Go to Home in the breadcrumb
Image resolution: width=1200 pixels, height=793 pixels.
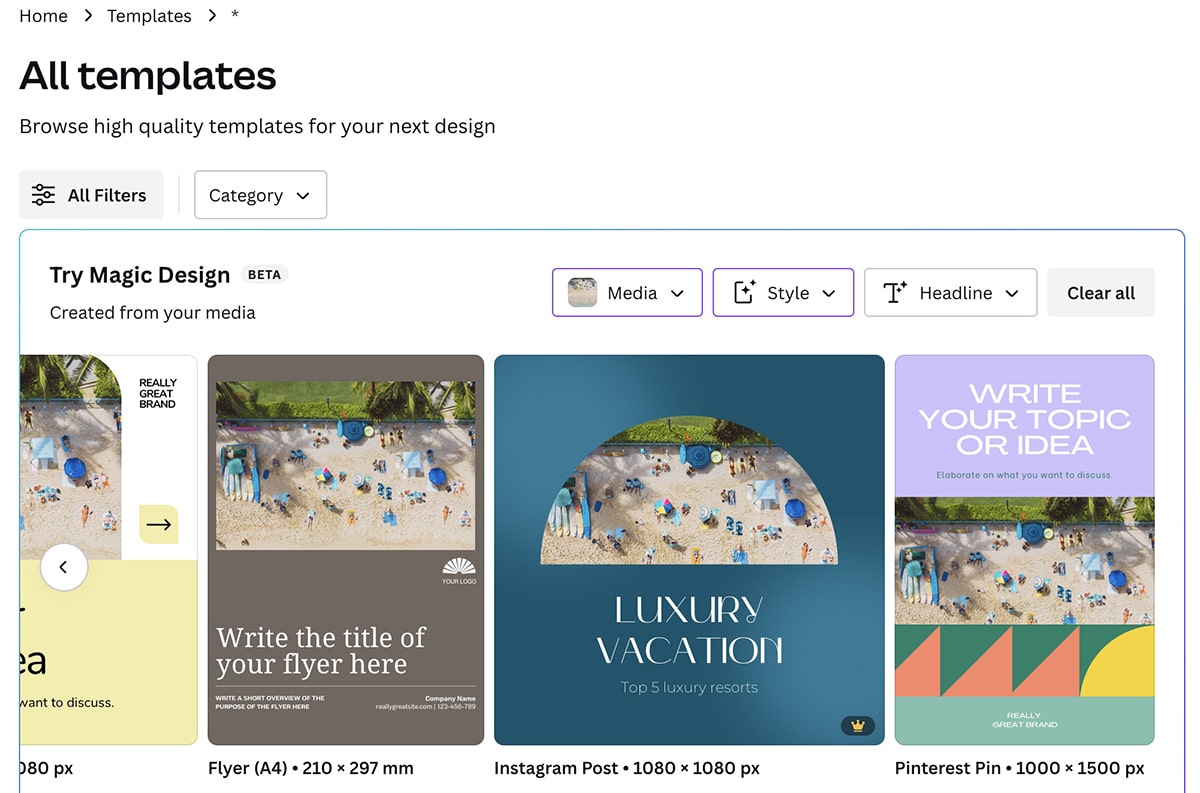(44, 16)
